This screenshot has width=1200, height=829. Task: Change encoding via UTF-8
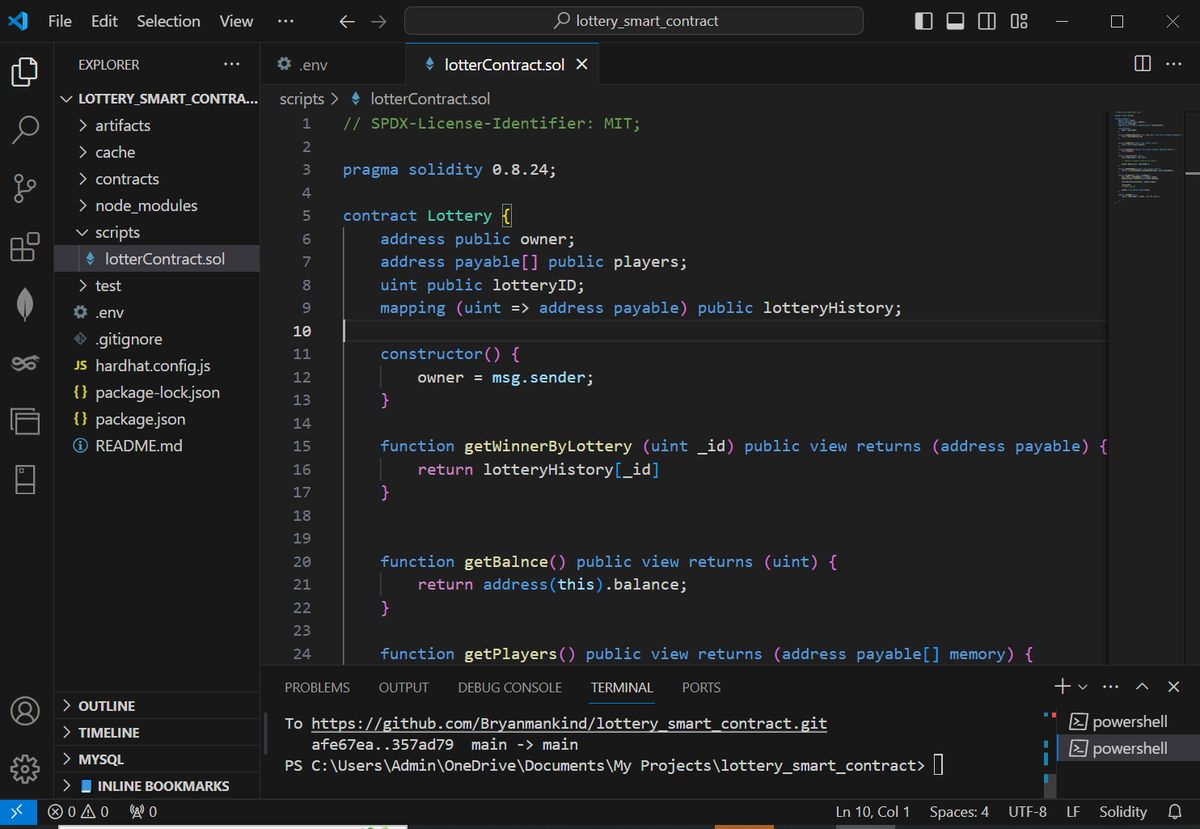(x=1028, y=812)
